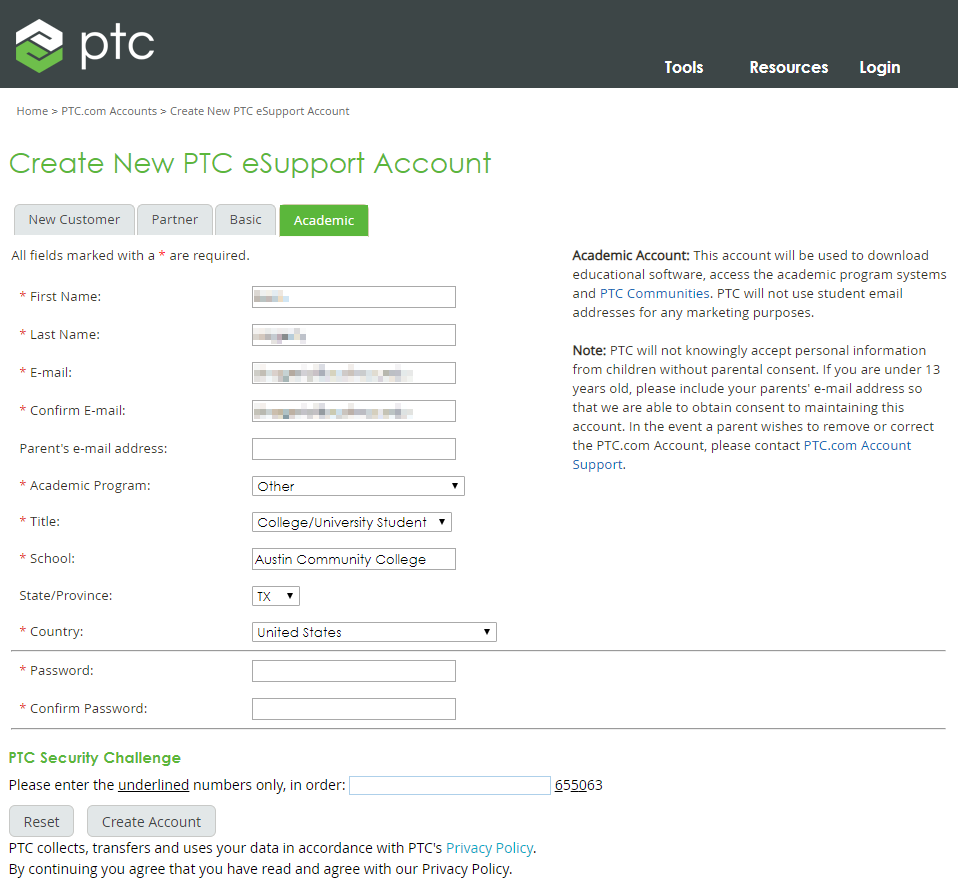958x888 pixels.
Task: Focus the Password input field
Action: [x=353, y=671]
